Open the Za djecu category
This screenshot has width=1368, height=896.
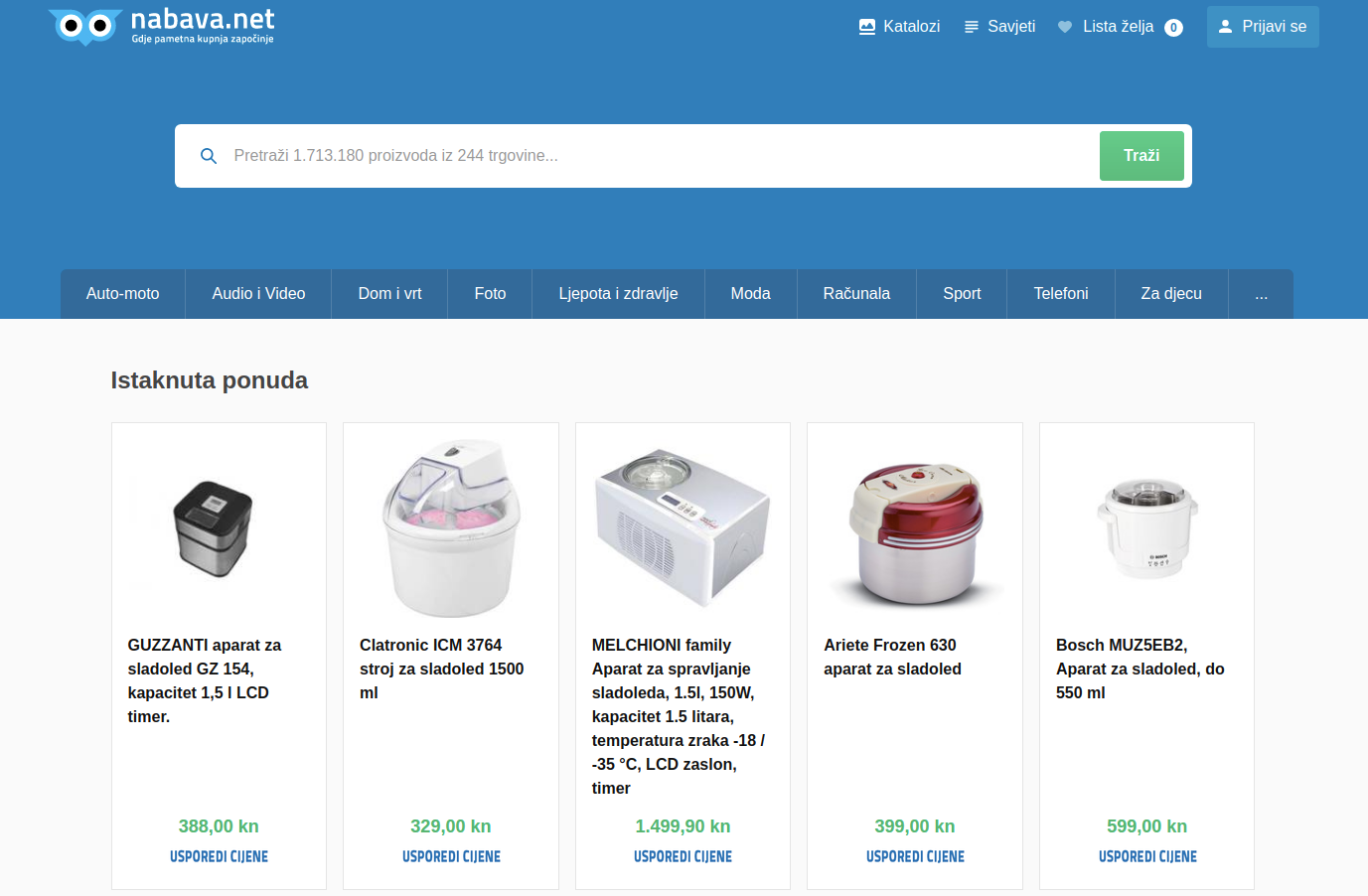point(1171,294)
